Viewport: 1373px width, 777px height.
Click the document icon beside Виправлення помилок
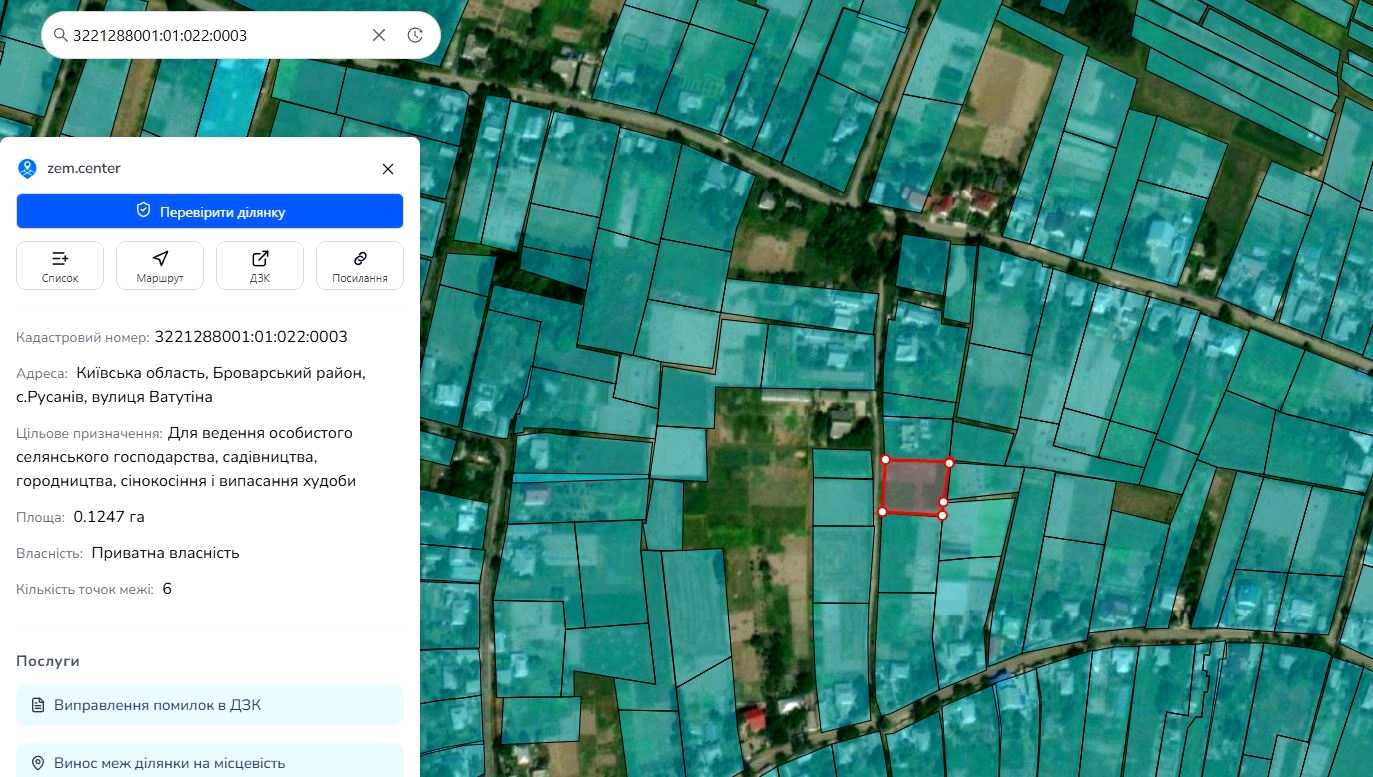tap(38, 705)
